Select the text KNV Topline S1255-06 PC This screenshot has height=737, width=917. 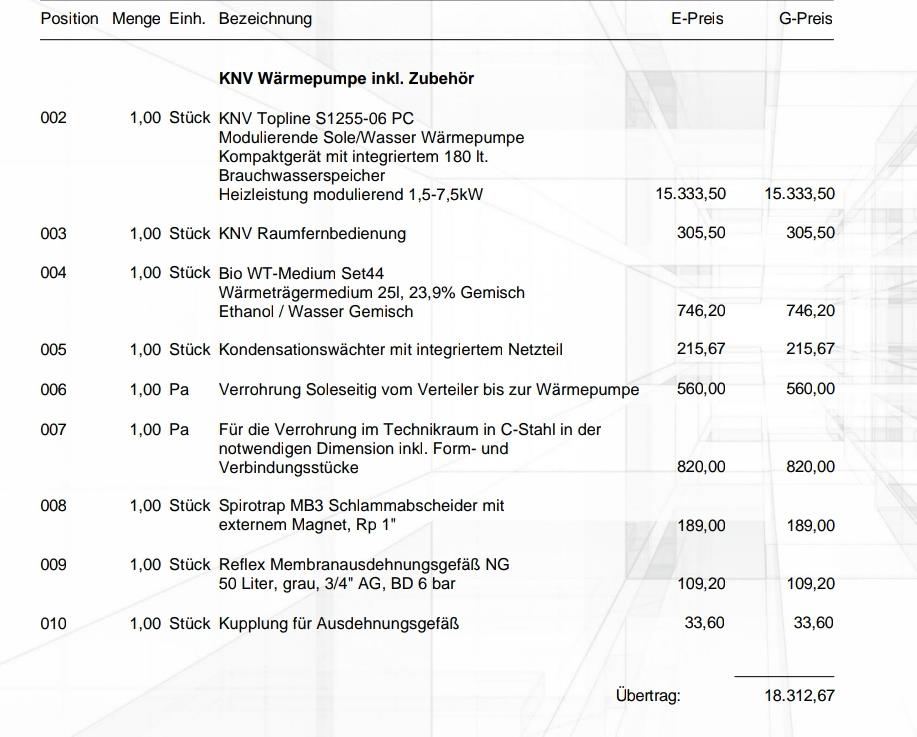[316, 118]
